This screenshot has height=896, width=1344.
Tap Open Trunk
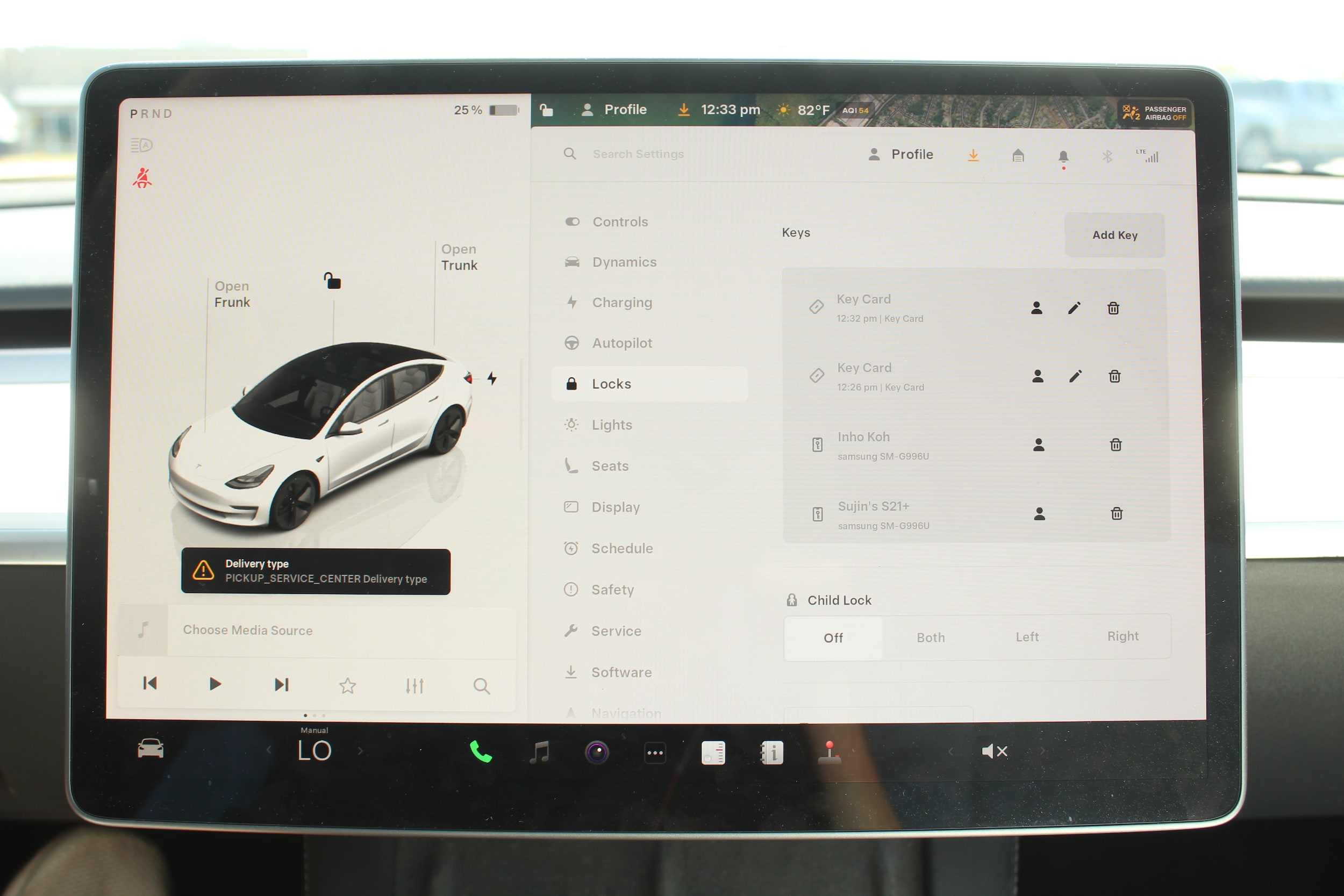point(459,257)
